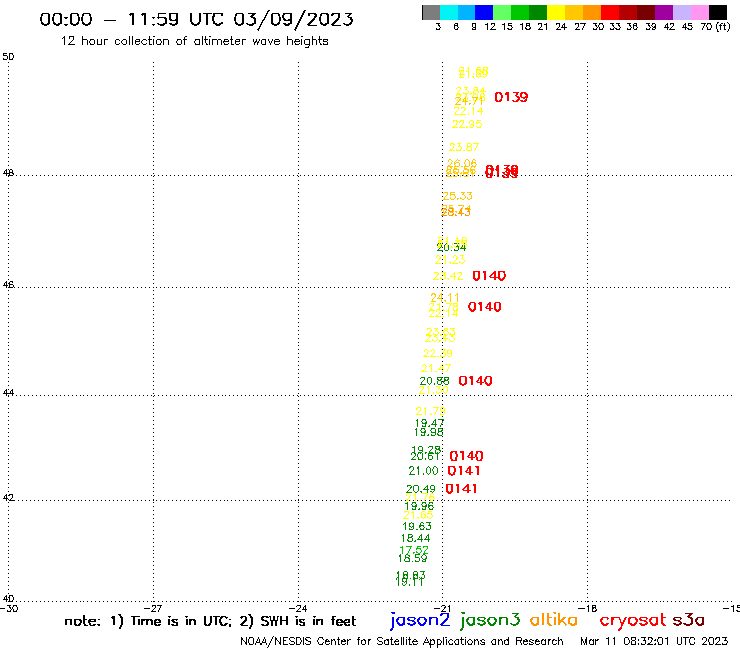
Task: Pick the orange swatch in the color scale
Action: pyautogui.click(x=592, y=12)
